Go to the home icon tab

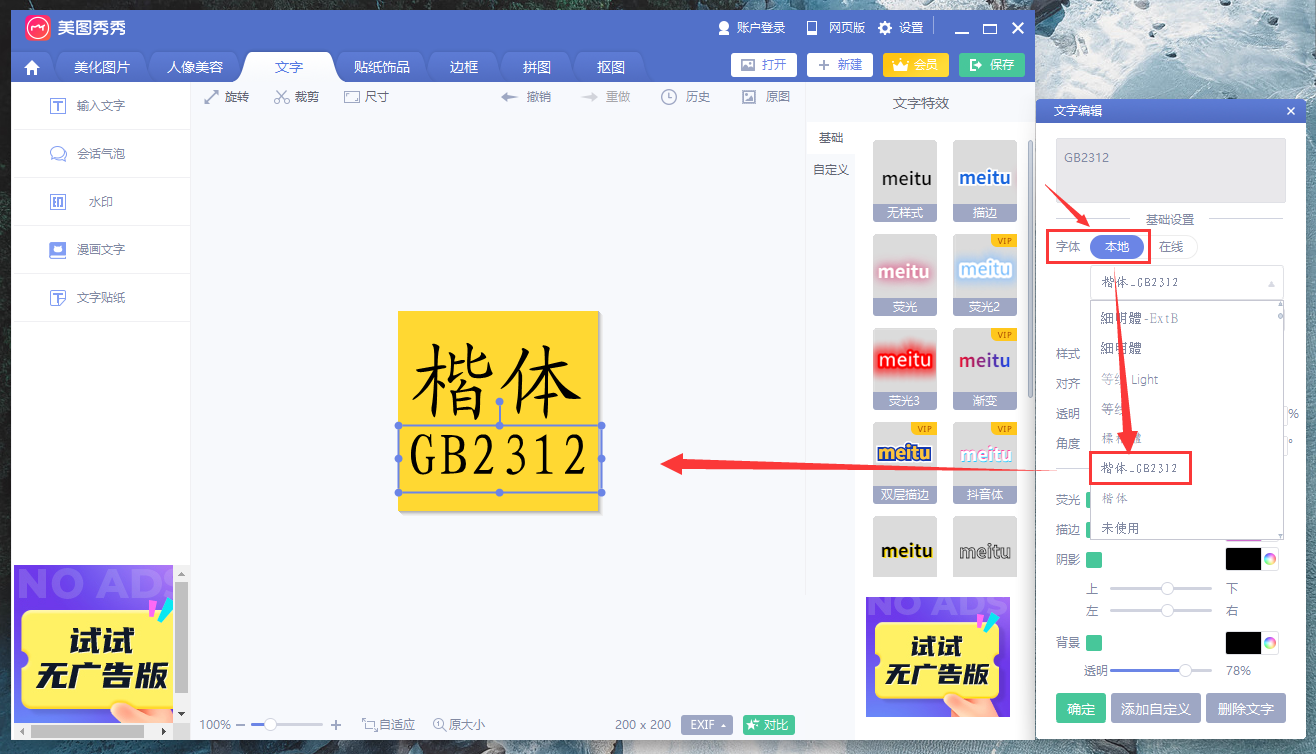(x=32, y=68)
